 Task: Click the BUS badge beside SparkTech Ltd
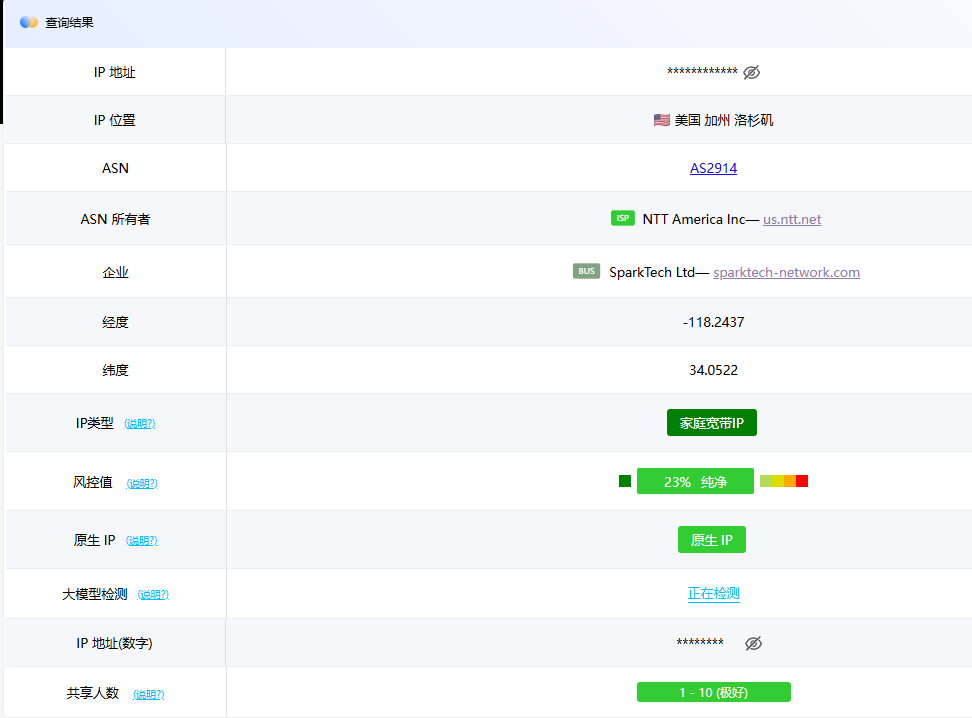pos(586,271)
